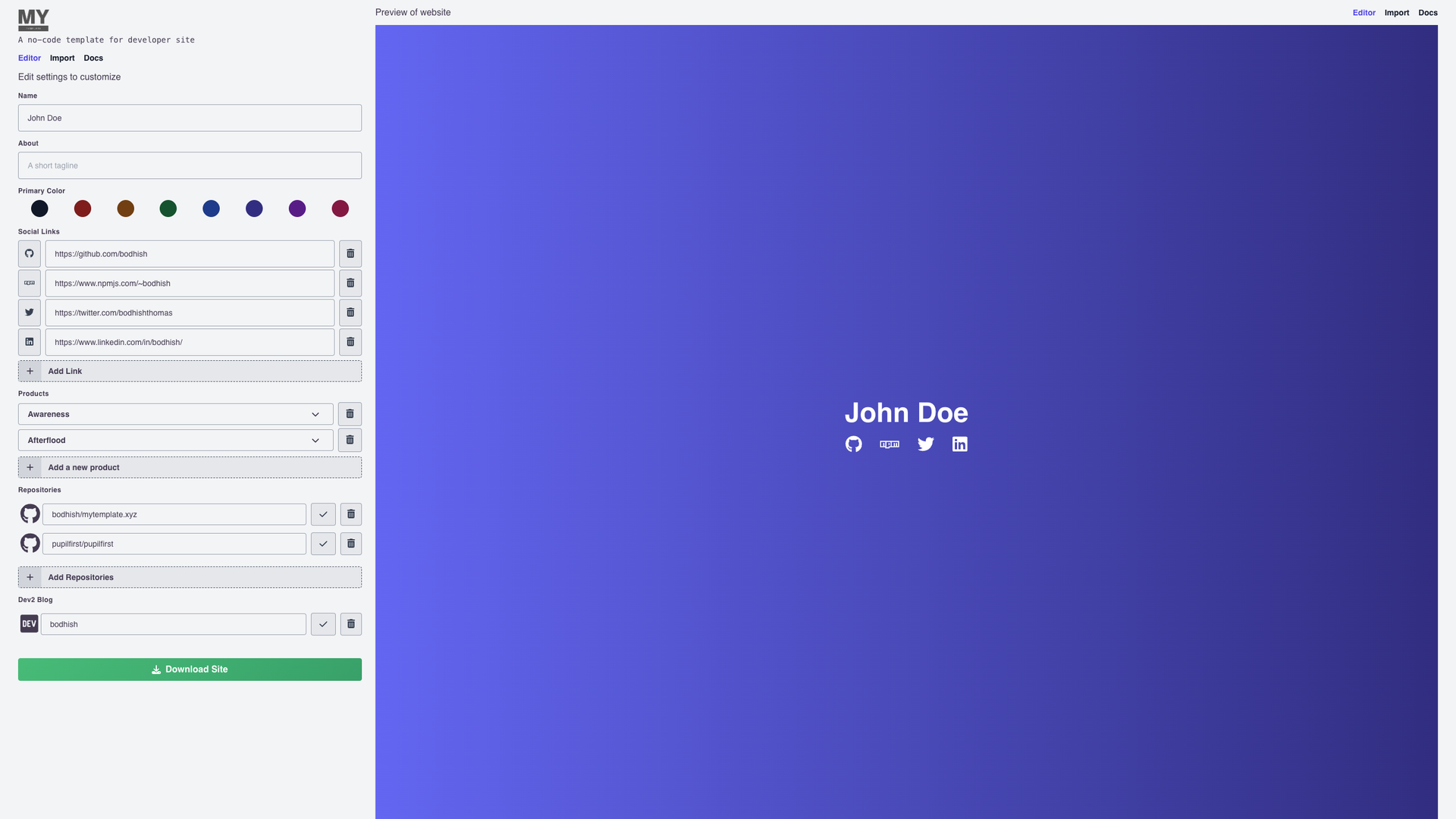
Task: Click the GitHub icon in website preview
Action: pos(854,444)
